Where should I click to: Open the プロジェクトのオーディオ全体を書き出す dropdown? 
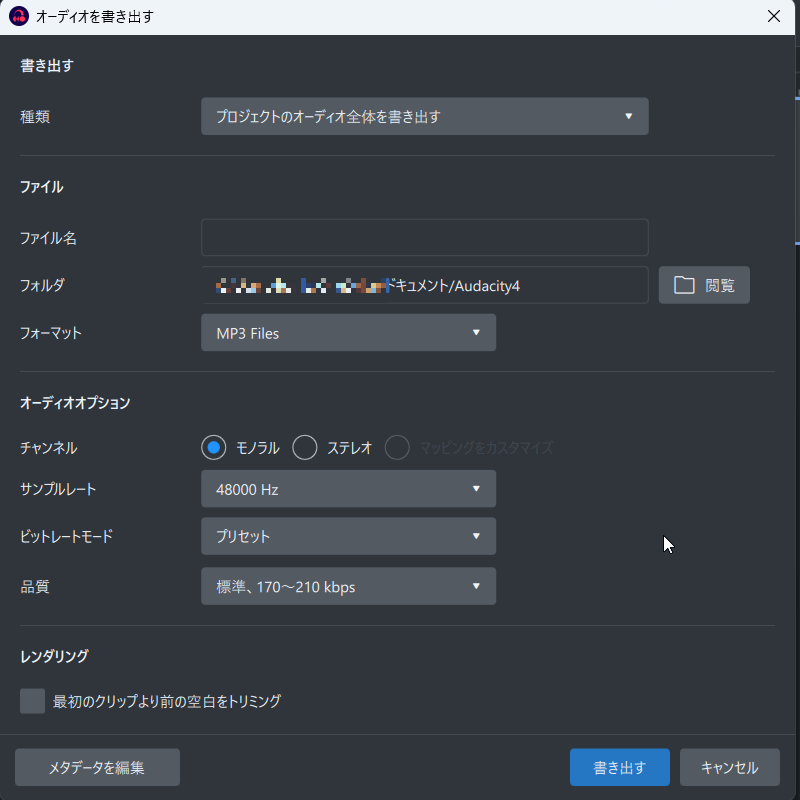coord(424,116)
